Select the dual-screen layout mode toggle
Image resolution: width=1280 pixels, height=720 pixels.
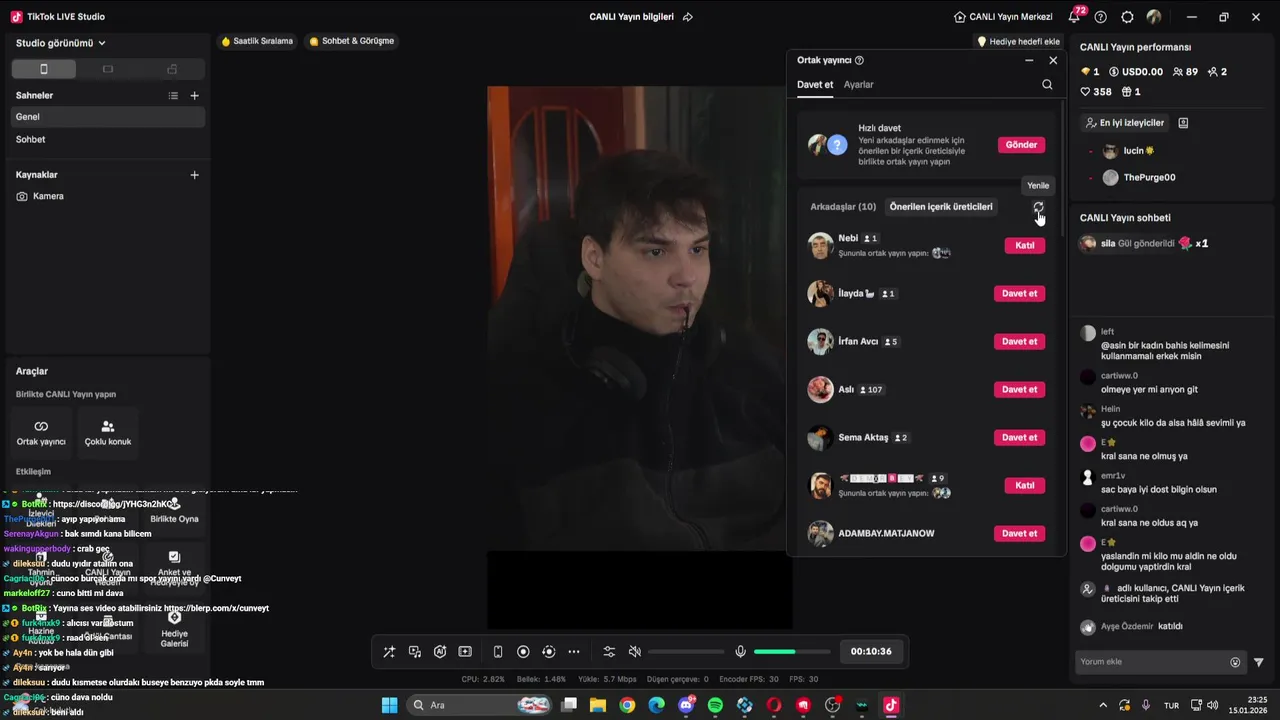[172, 69]
